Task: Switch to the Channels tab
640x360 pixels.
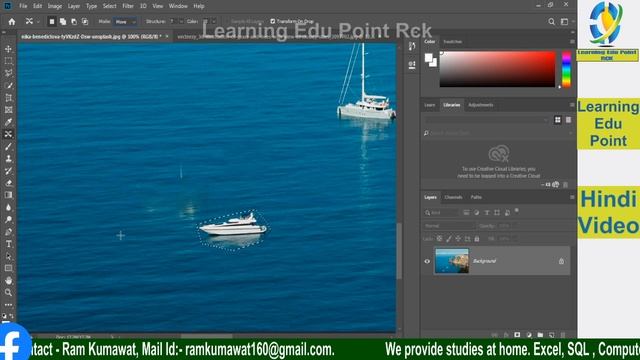Action: click(453, 197)
